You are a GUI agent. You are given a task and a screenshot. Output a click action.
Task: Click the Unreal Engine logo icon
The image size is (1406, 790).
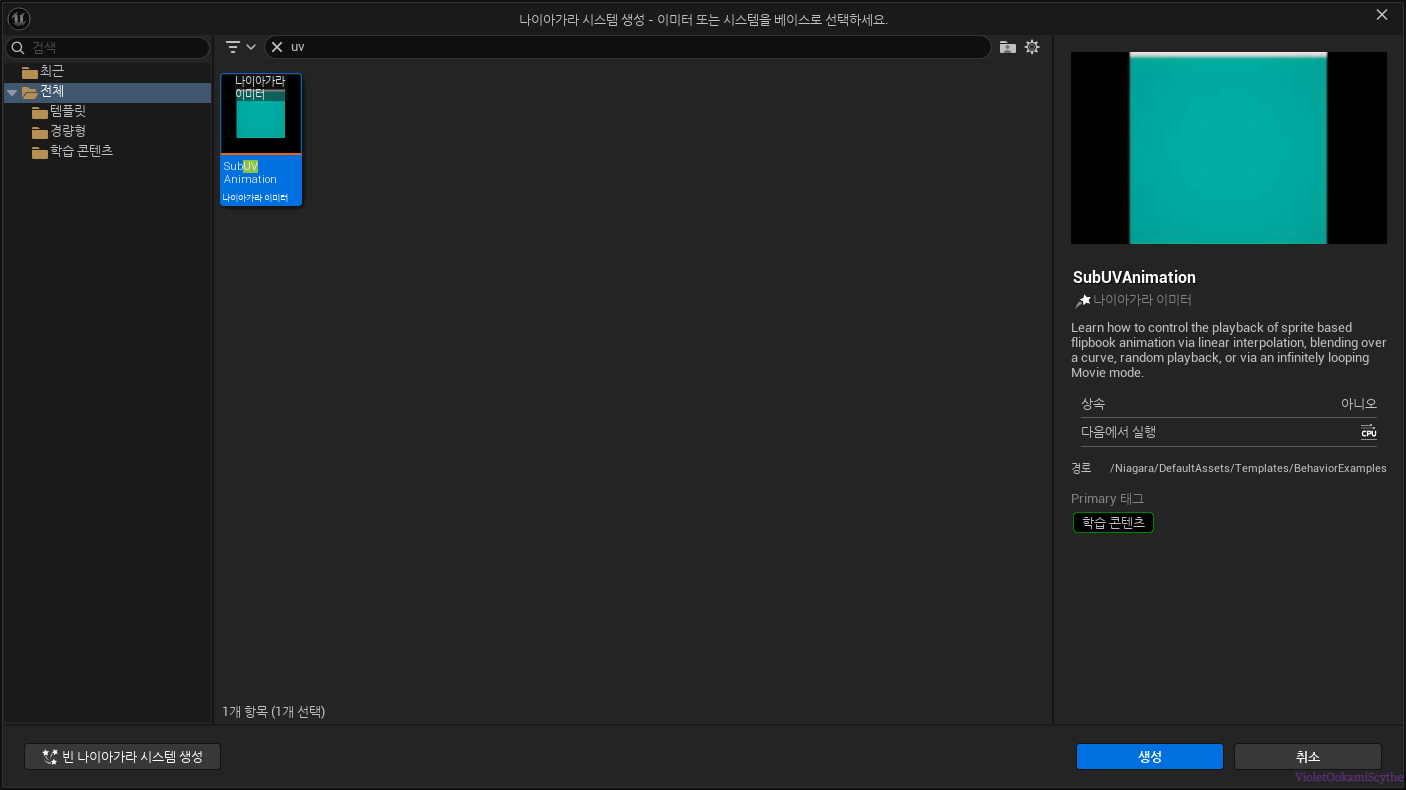click(18, 18)
